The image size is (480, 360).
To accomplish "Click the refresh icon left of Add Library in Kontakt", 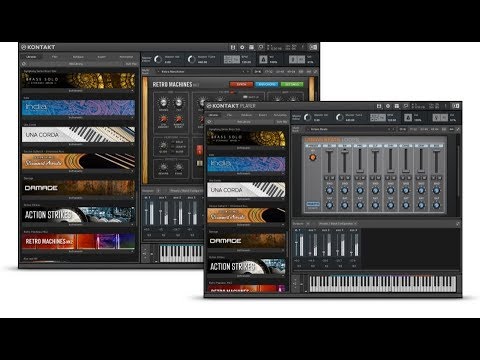I will coord(24,64).
